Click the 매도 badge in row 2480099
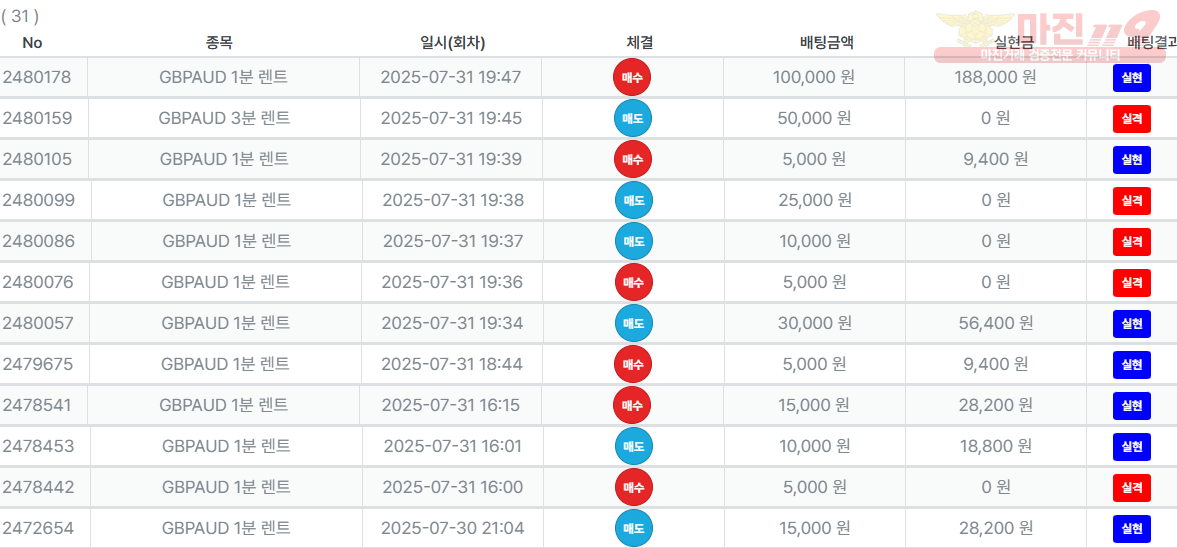 634,200
